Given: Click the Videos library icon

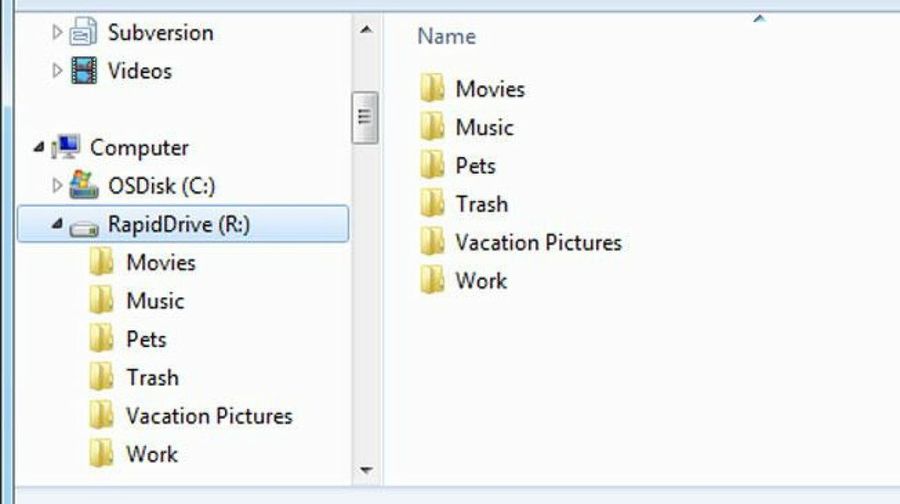Looking at the screenshot, I should click(x=84, y=71).
